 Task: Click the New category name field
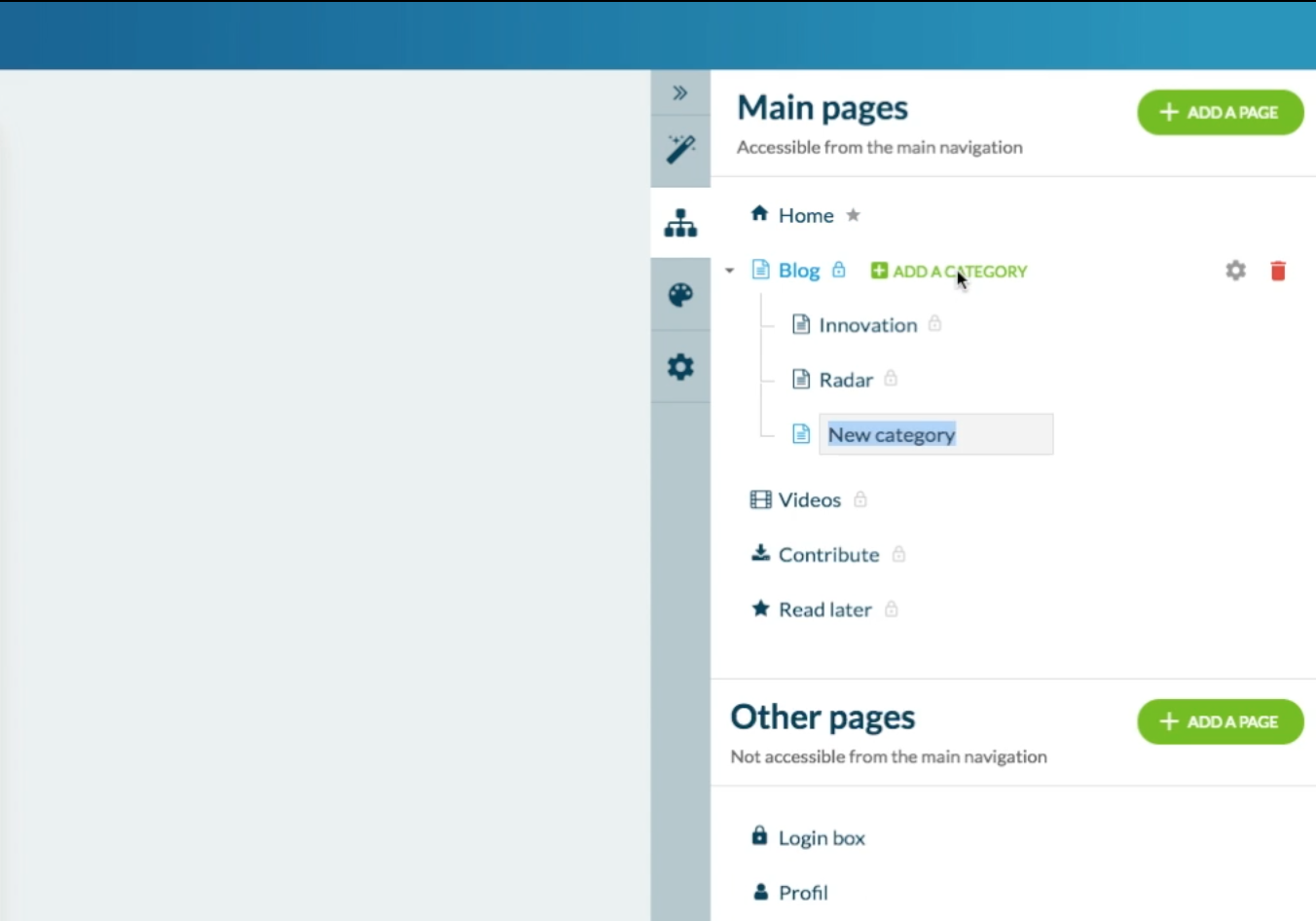click(934, 434)
